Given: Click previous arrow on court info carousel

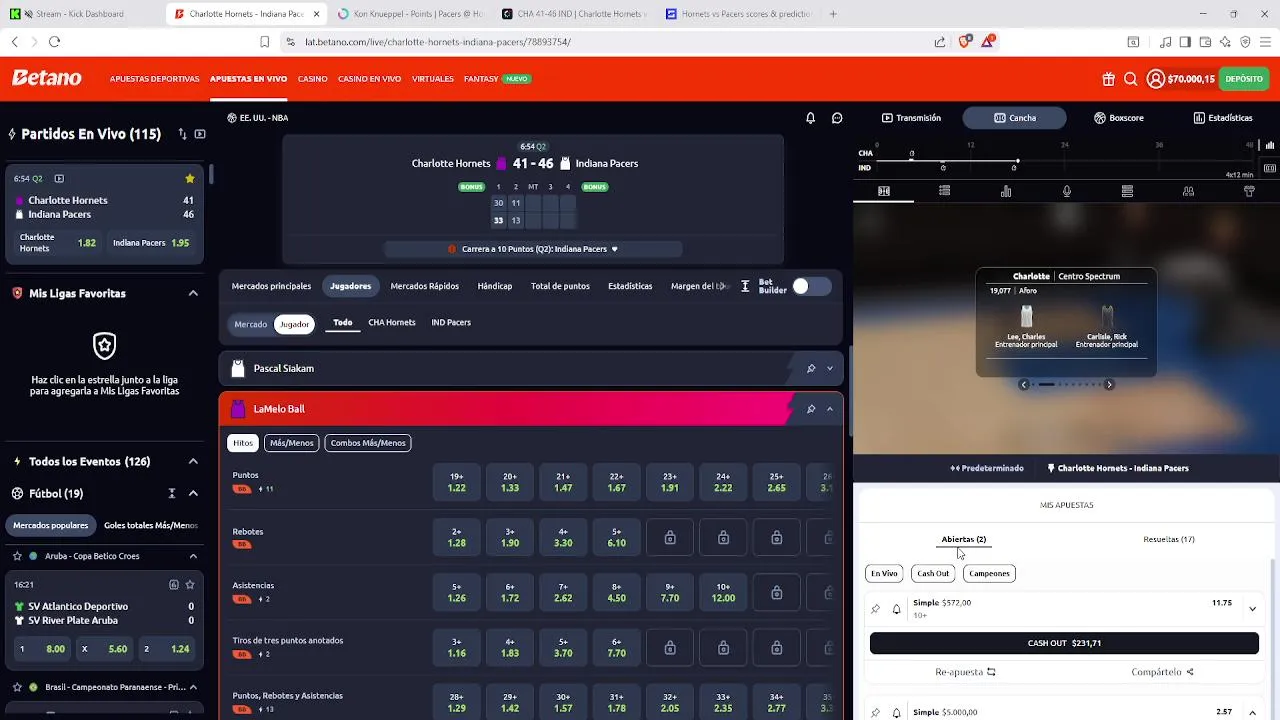Looking at the screenshot, I should coord(1024,384).
